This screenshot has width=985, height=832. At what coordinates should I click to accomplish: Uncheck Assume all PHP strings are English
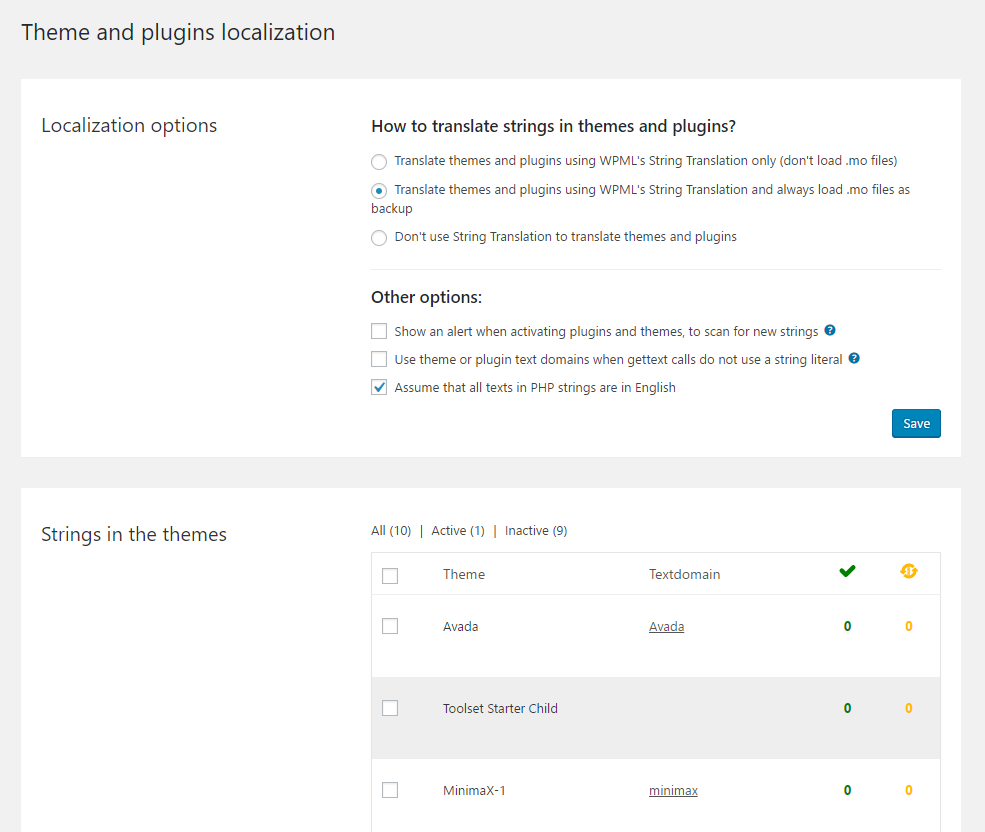click(x=379, y=387)
